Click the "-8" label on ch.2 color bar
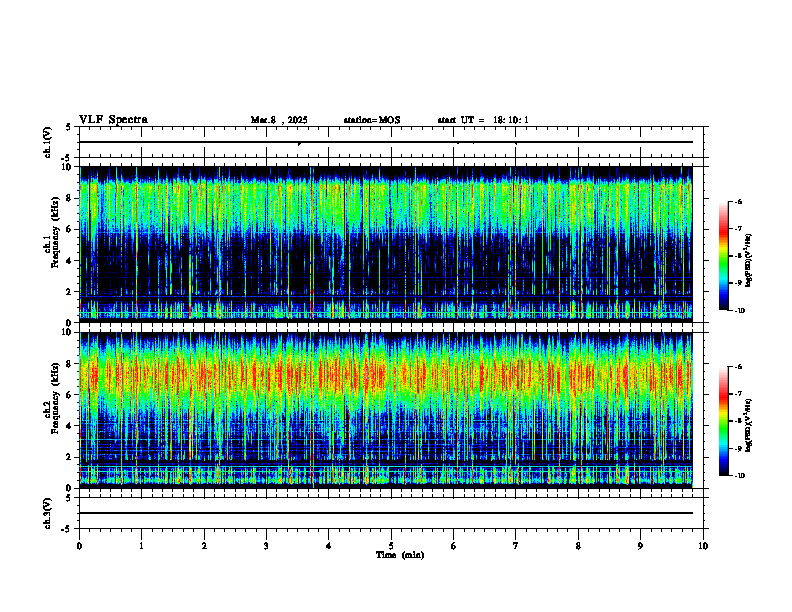792x612 pixels. [x=738, y=421]
